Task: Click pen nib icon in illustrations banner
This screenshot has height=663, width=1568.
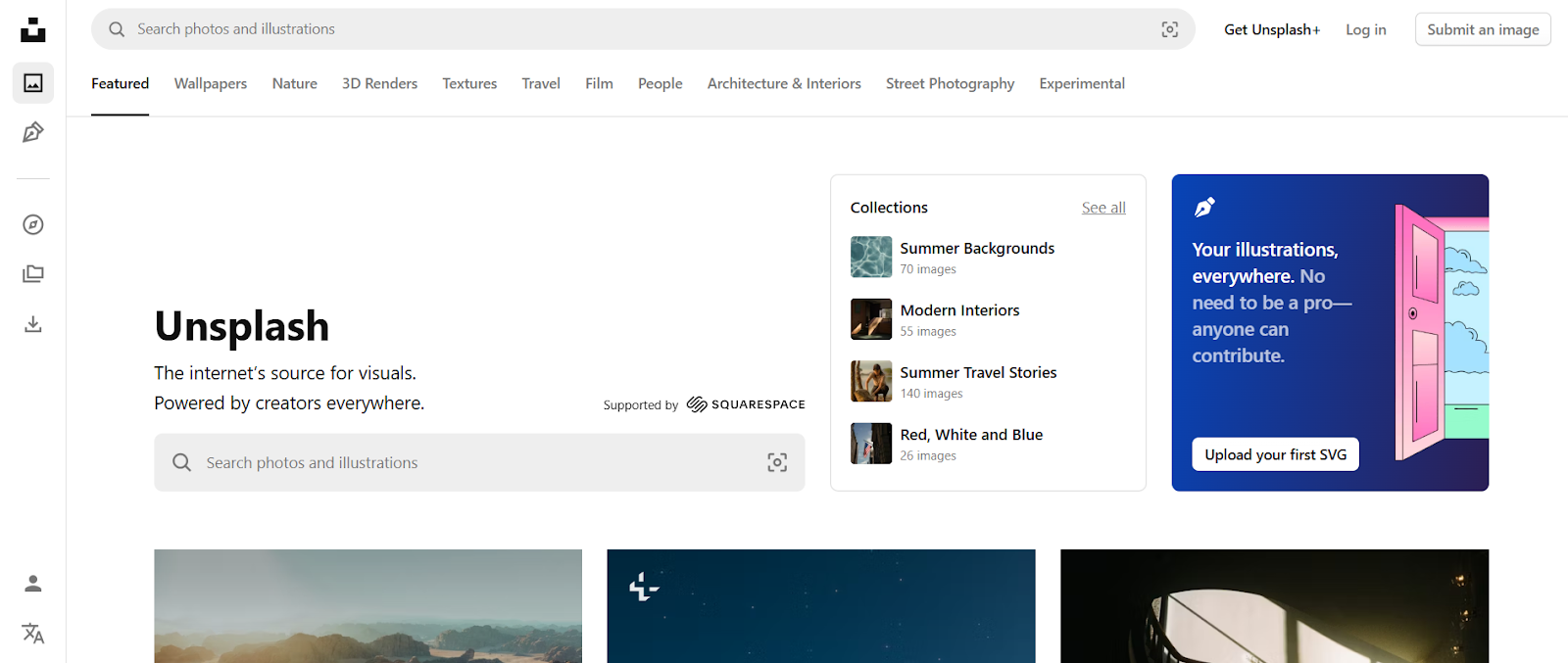Action: point(1204,207)
